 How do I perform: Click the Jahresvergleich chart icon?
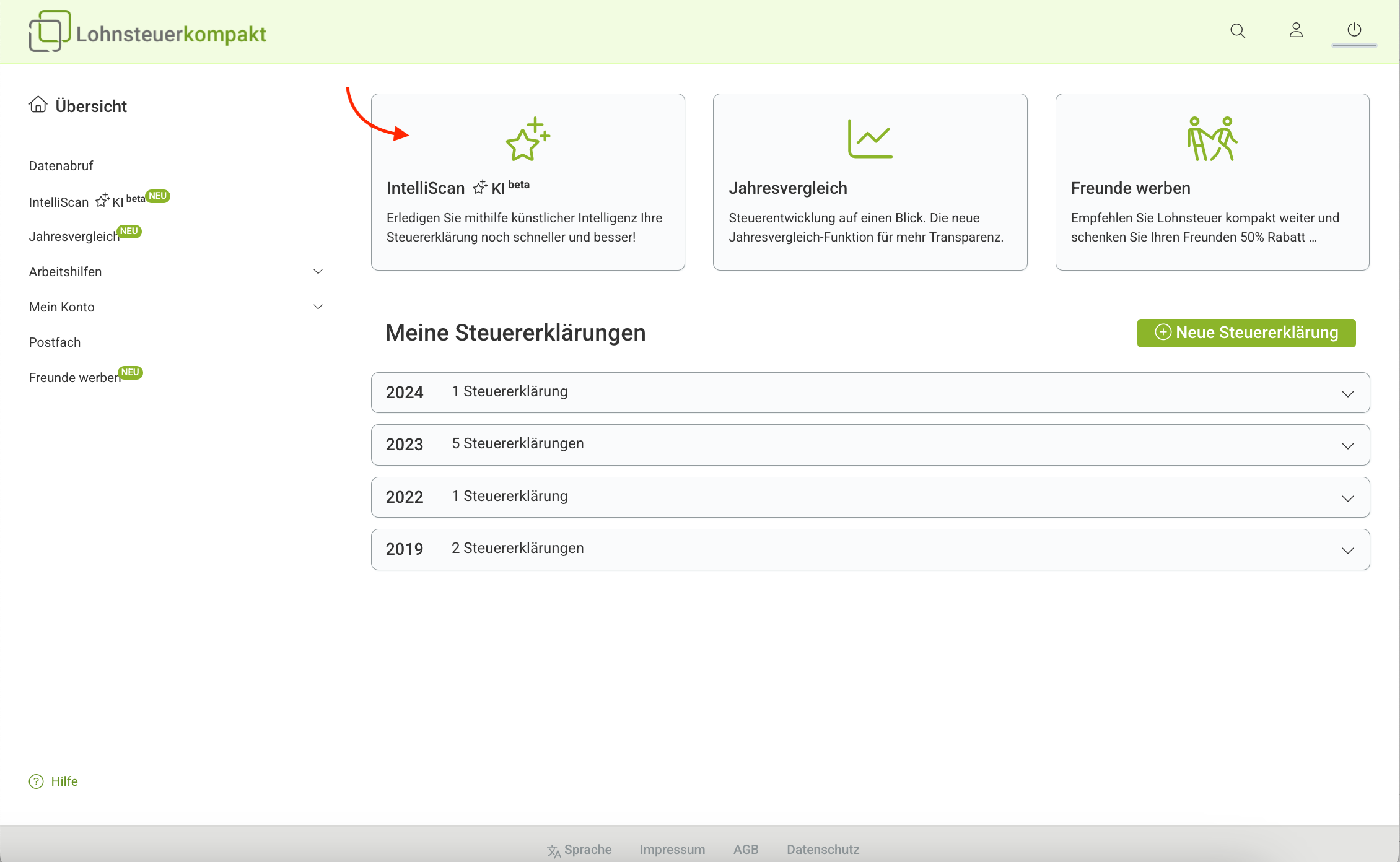click(x=870, y=138)
